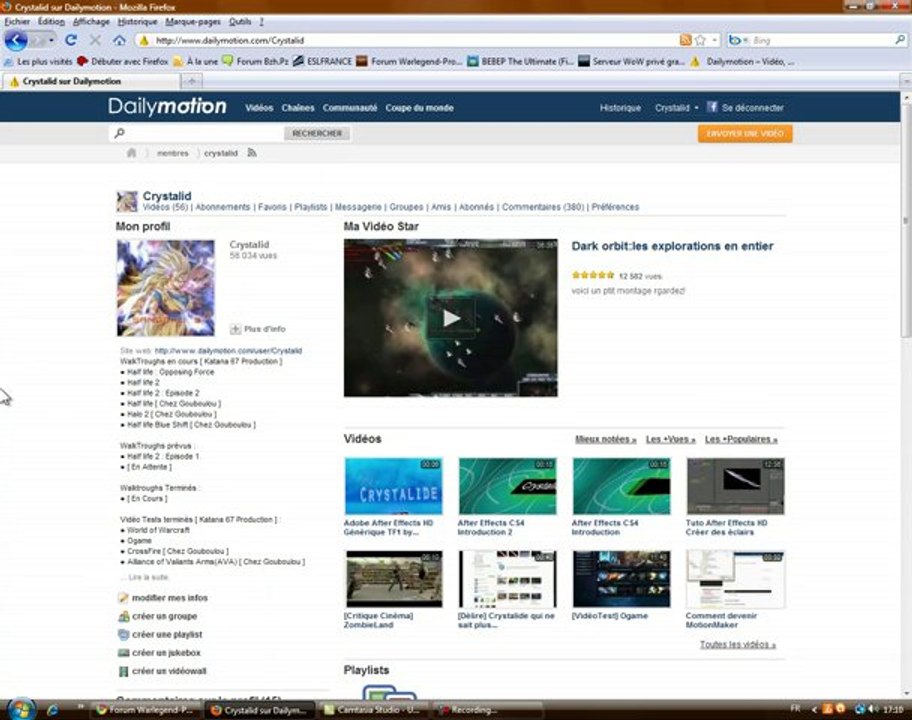Image resolution: width=912 pixels, height=720 pixels.
Task: Open ESLFRANCE bookmark in bookmarks toolbar
Action: pos(323,61)
